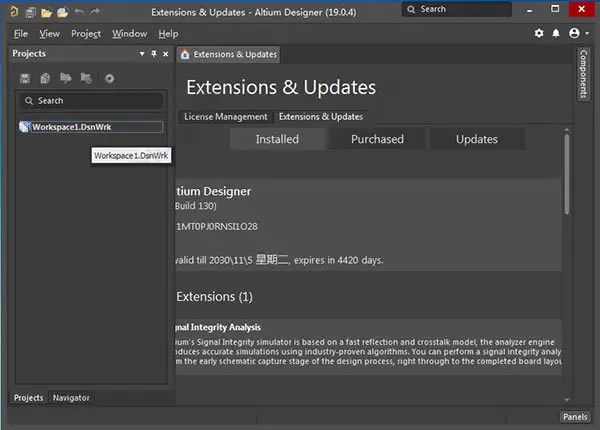600x430 pixels.
Task: Click the Purchased button
Action: pyautogui.click(x=377, y=139)
